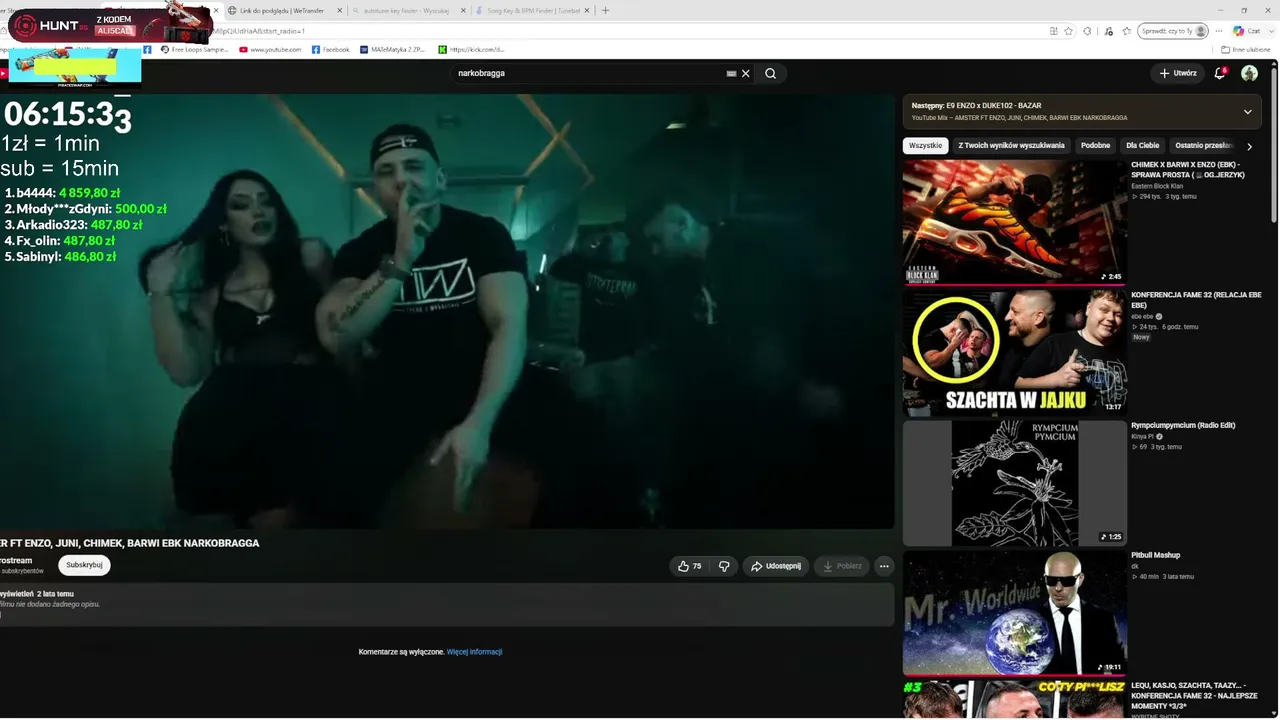
Task: Show more filter chips with right arrow
Action: (1249, 146)
